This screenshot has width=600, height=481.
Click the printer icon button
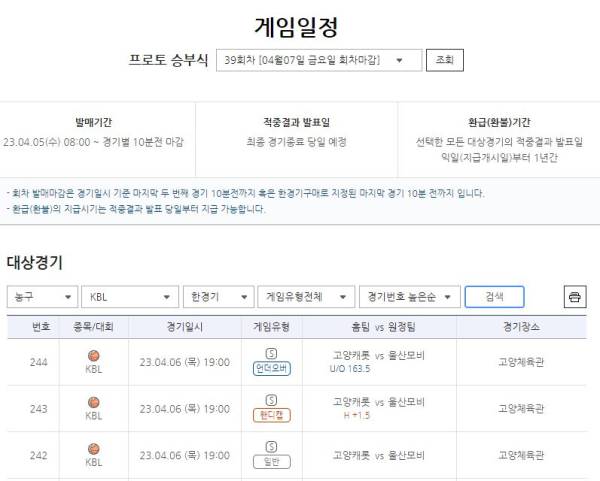[x=575, y=297]
